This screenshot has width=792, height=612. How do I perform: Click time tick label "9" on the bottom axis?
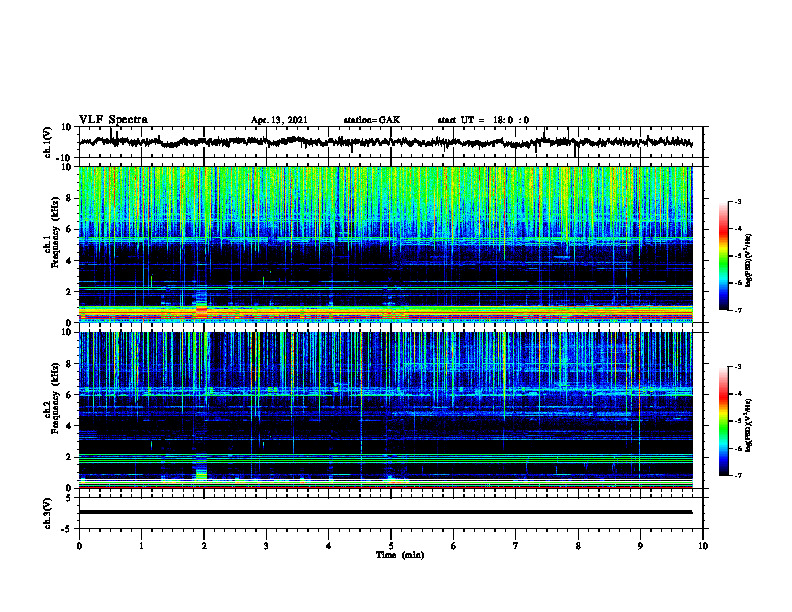pyautogui.click(x=640, y=546)
